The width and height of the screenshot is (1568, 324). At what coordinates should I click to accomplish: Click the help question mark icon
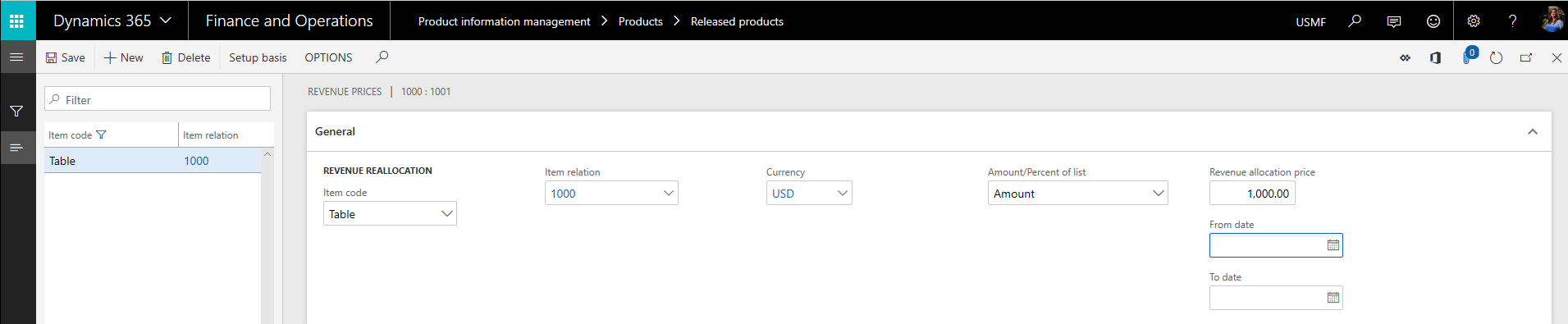[1512, 21]
